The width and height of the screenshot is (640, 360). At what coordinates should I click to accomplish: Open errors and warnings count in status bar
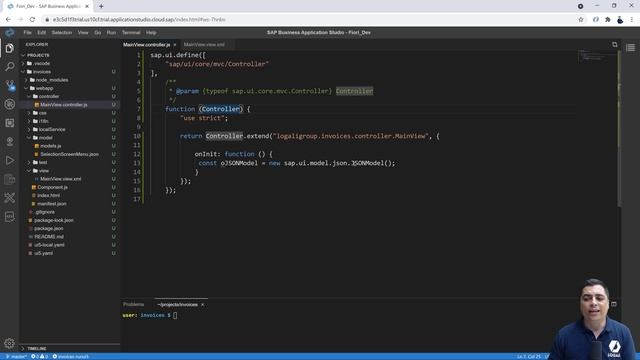tap(40, 357)
